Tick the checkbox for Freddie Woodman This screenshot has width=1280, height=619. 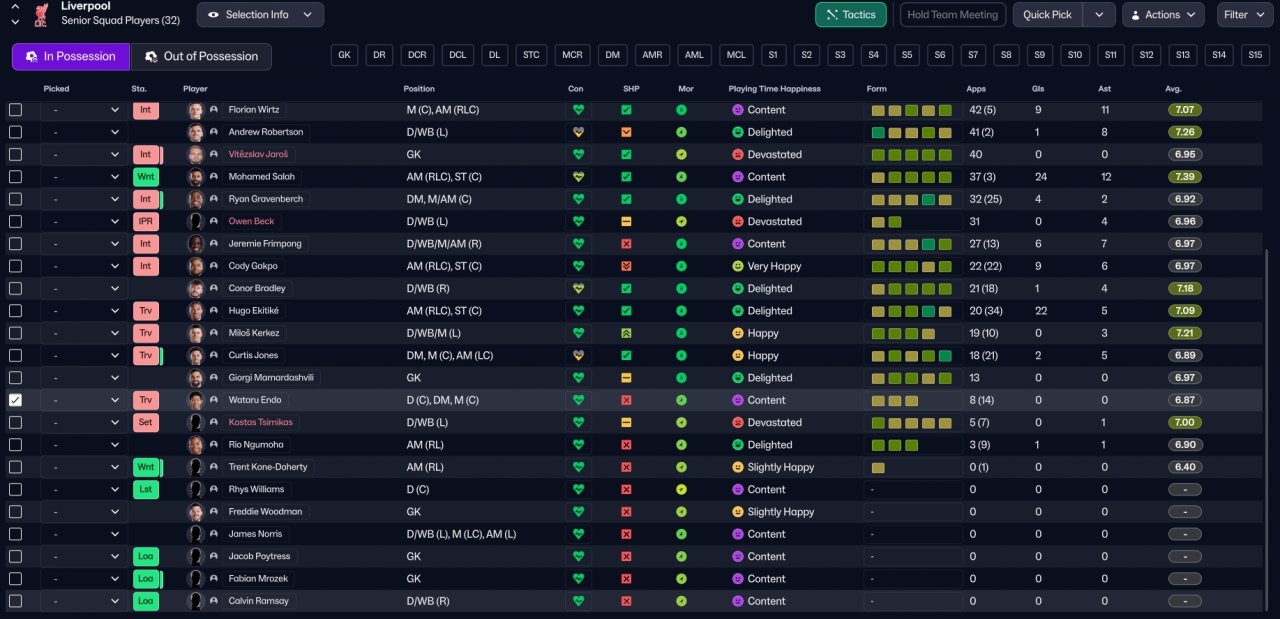tap(15, 512)
